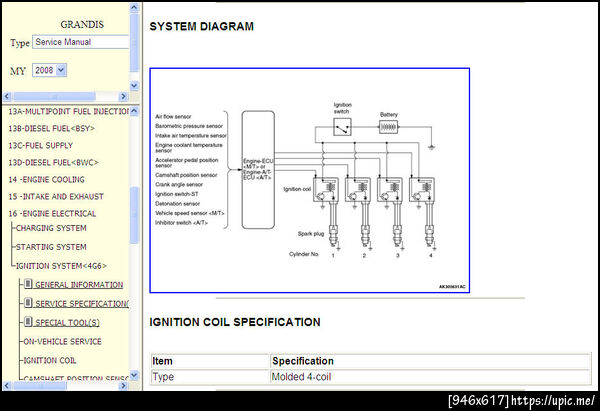The height and width of the screenshot is (411, 600).
Task: Open the SPECIAL TOOL(S) document icon
Action: [28, 321]
